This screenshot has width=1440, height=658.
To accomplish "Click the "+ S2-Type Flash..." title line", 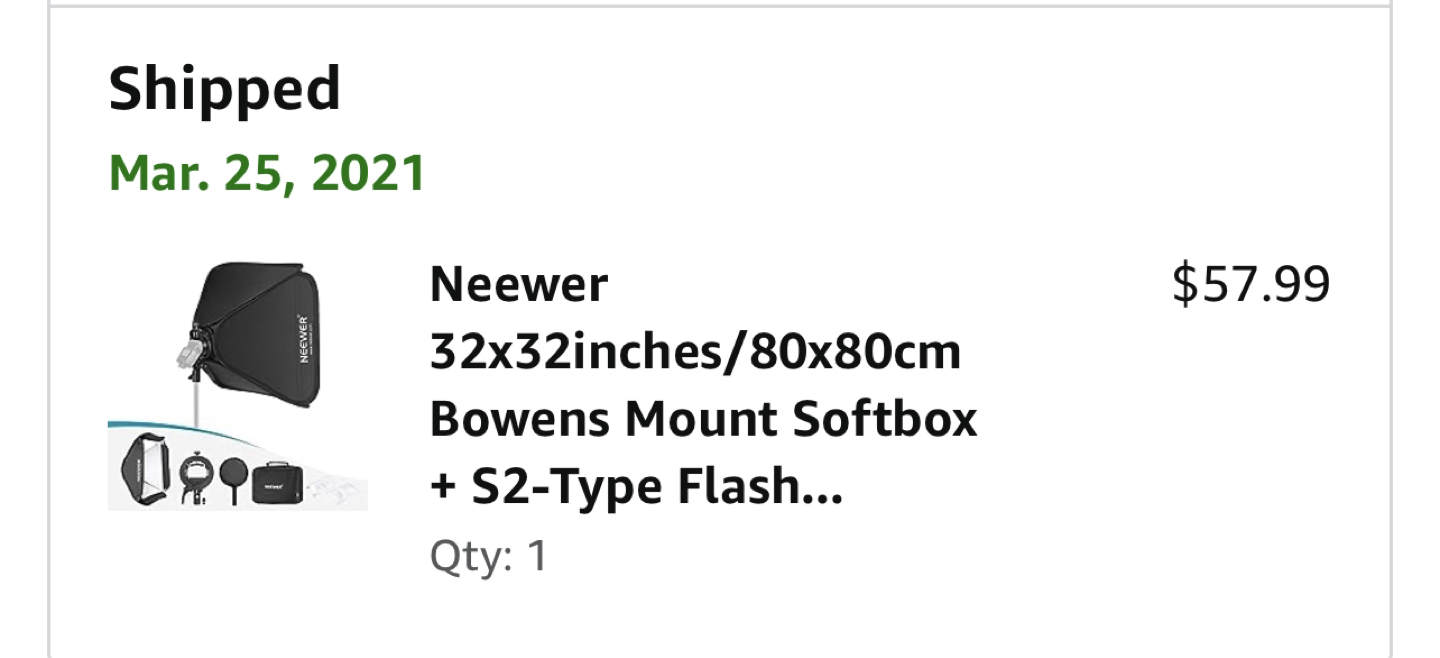I will click(x=636, y=488).
